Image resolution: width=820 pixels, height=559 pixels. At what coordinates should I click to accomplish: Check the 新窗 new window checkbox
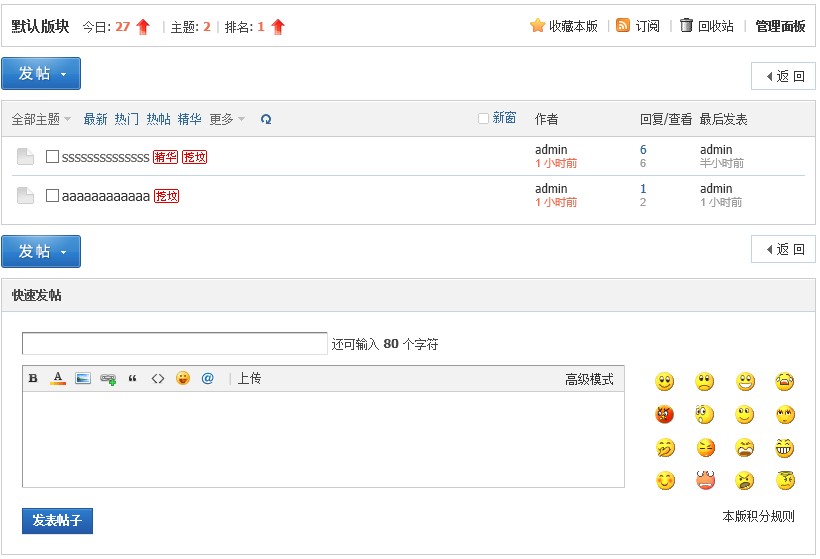(x=483, y=118)
